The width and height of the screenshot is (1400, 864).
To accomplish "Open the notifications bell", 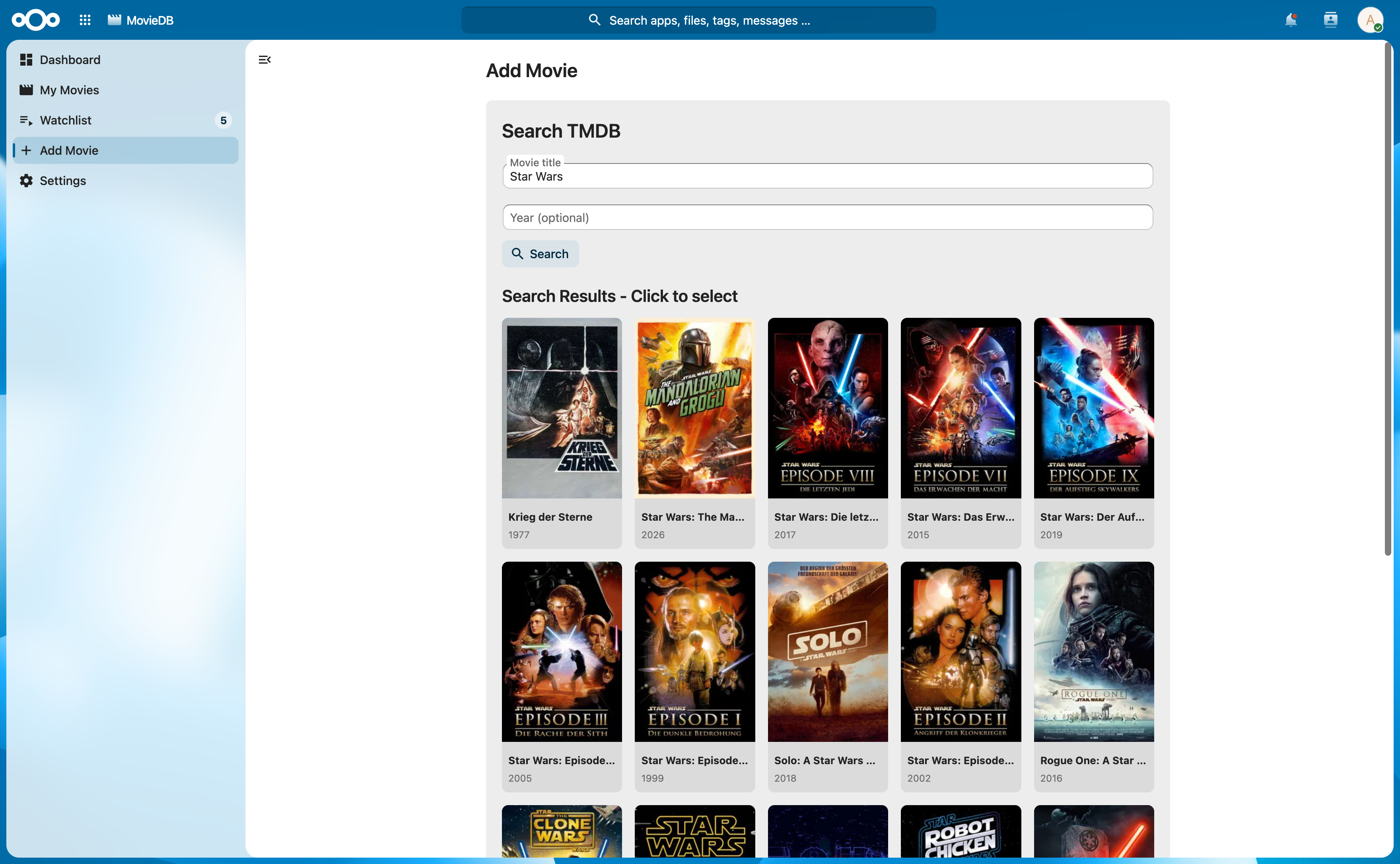I will [x=1290, y=20].
